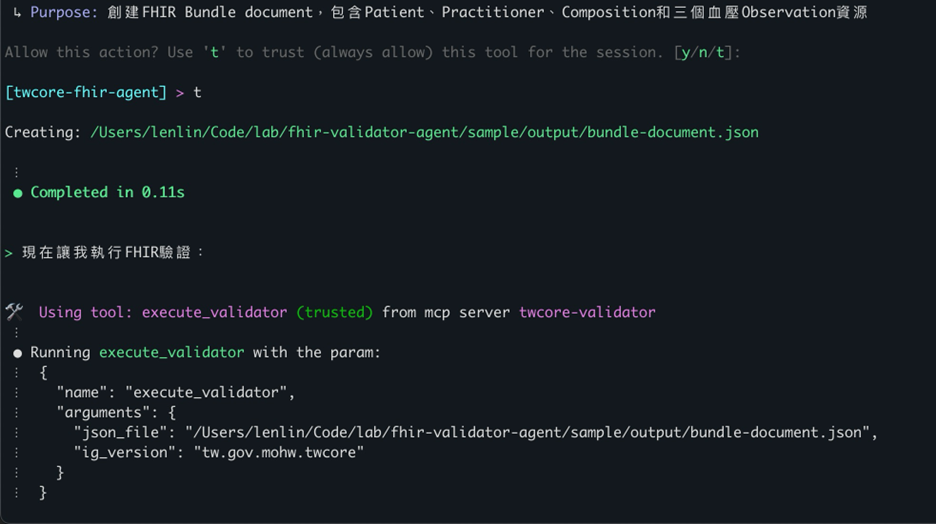The width and height of the screenshot is (936, 524).
Task: Select the 't' option in the [y/n/t] choices
Action: pyautogui.click(x=720, y=53)
